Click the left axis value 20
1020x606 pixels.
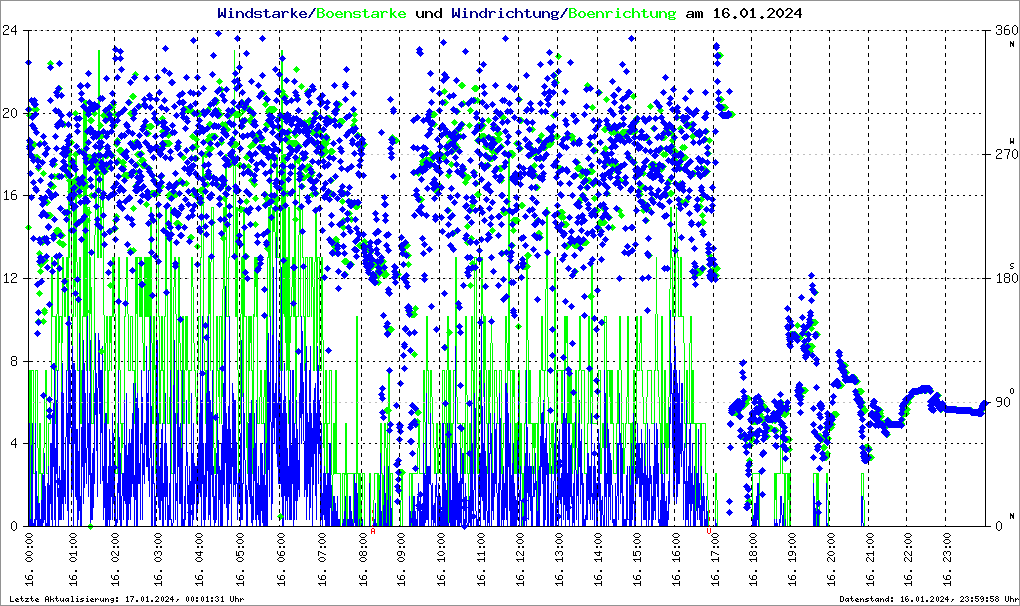10,113
